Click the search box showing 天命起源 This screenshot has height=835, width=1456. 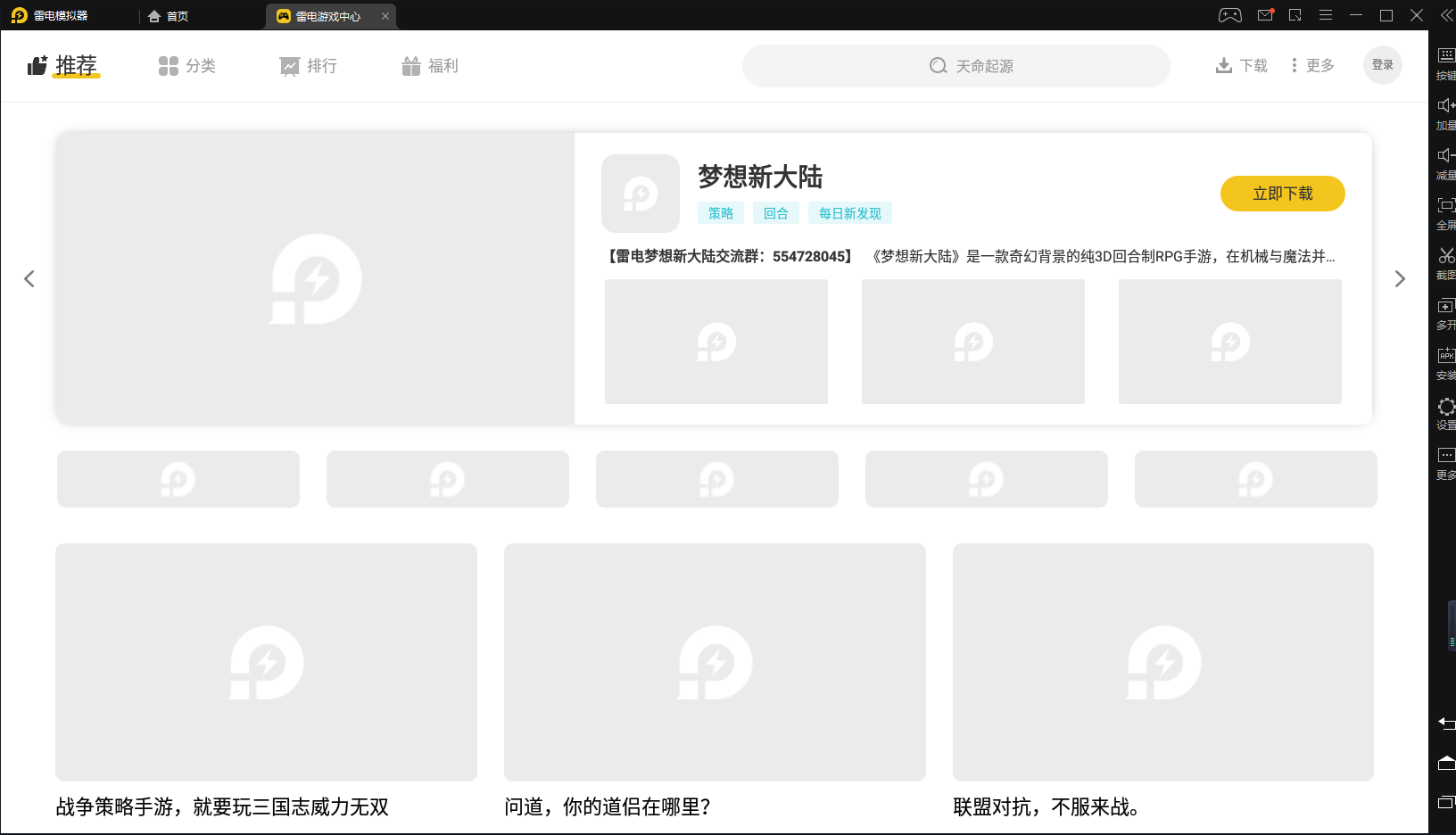pos(955,66)
